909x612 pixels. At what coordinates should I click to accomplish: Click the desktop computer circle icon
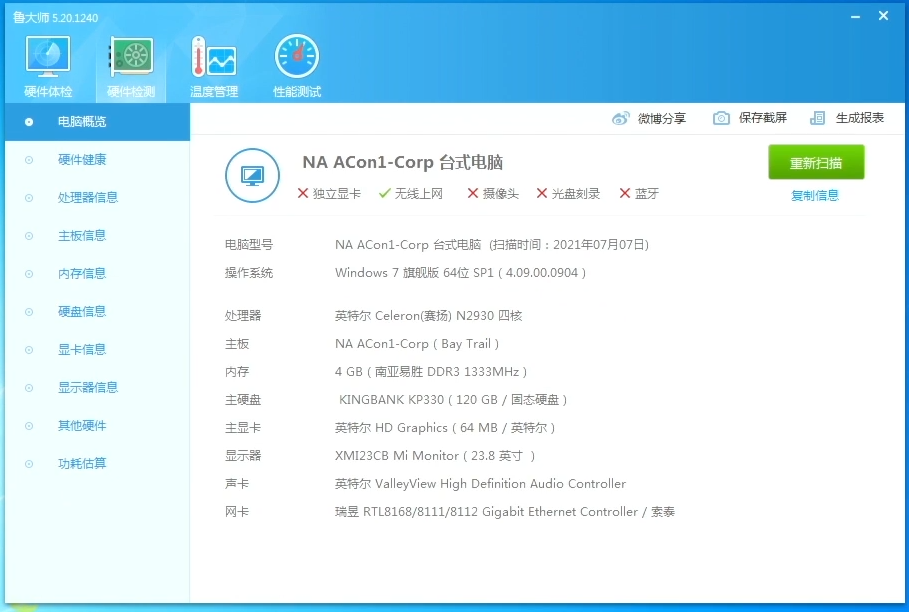pos(252,176)
